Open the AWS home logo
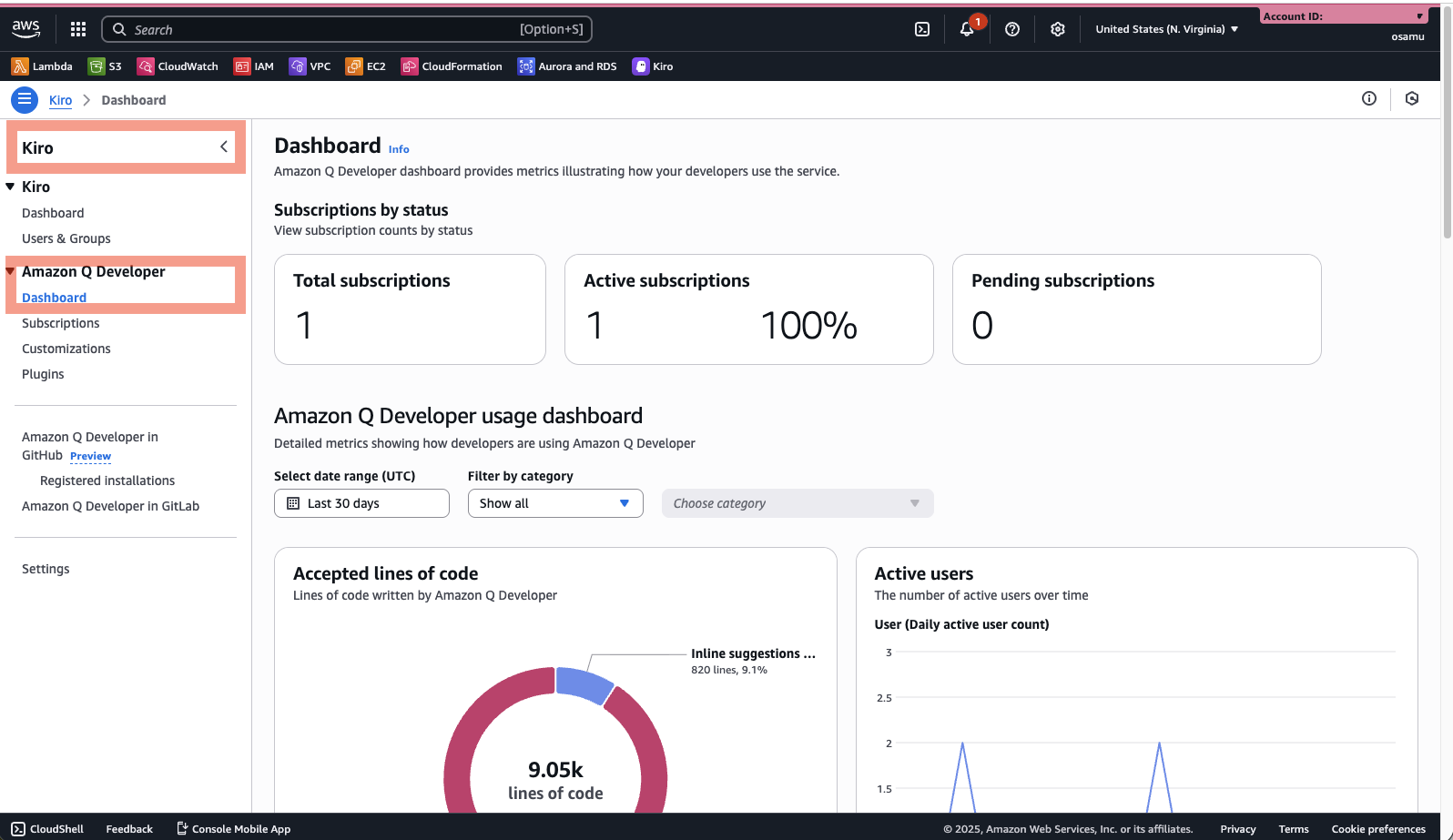This screenshot has height=840, width=1453. [25, 29]
